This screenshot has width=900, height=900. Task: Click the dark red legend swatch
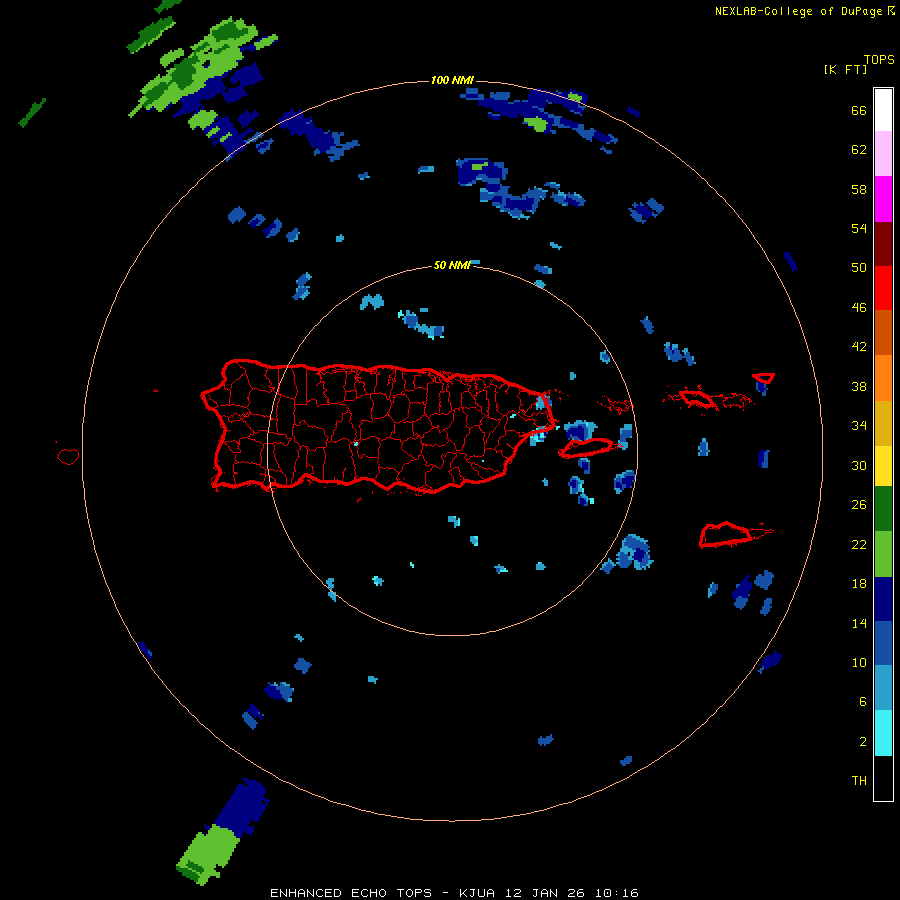coord(883,243)
